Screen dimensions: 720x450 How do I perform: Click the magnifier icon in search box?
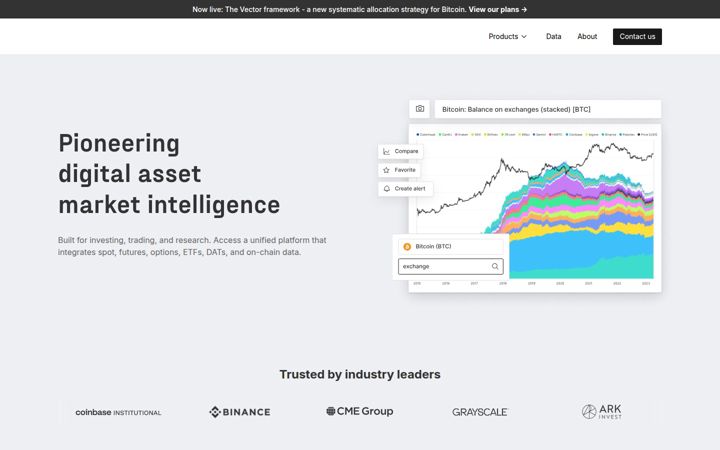pos(495,266)
